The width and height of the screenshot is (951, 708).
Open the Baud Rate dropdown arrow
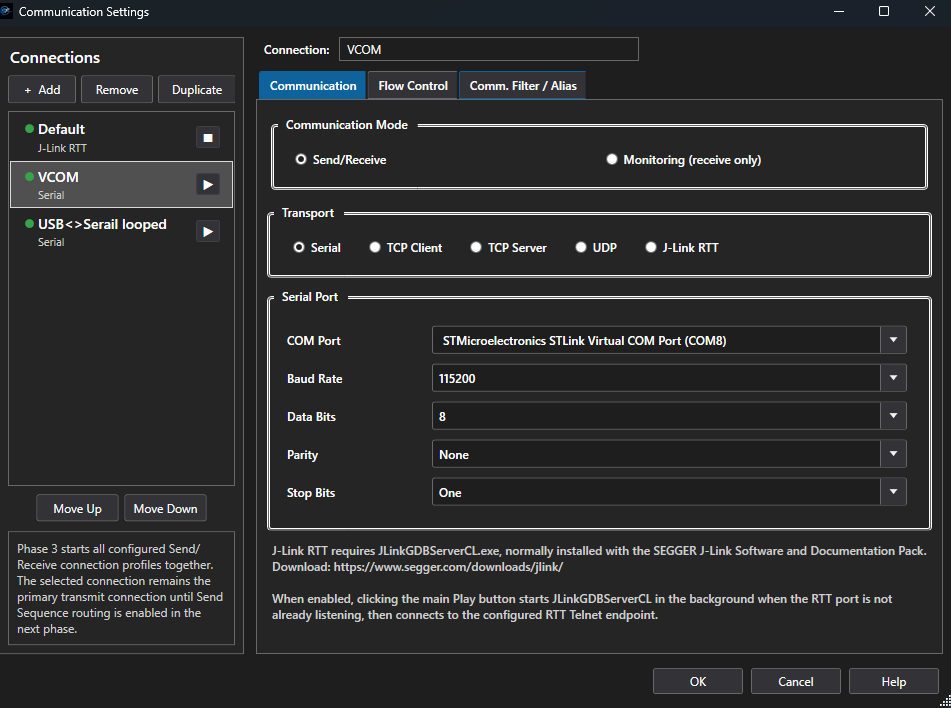click(893, 378)
